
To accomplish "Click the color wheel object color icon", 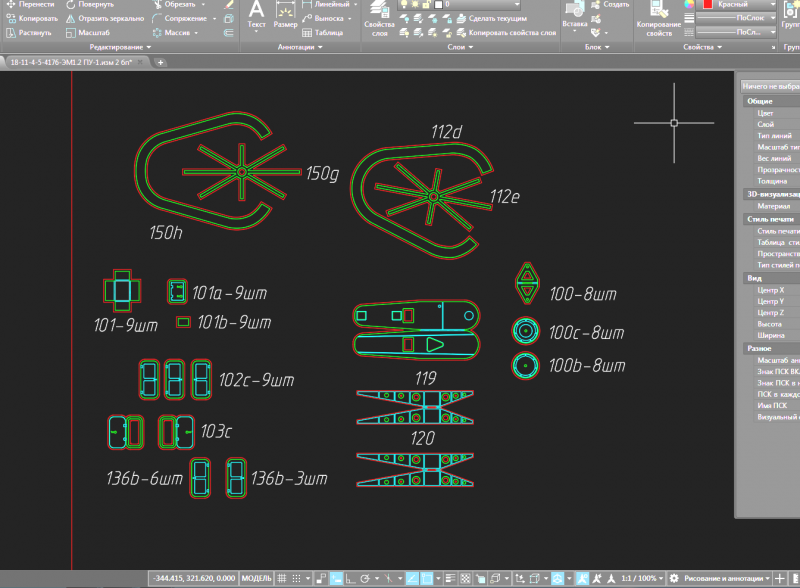I will 689,5.
